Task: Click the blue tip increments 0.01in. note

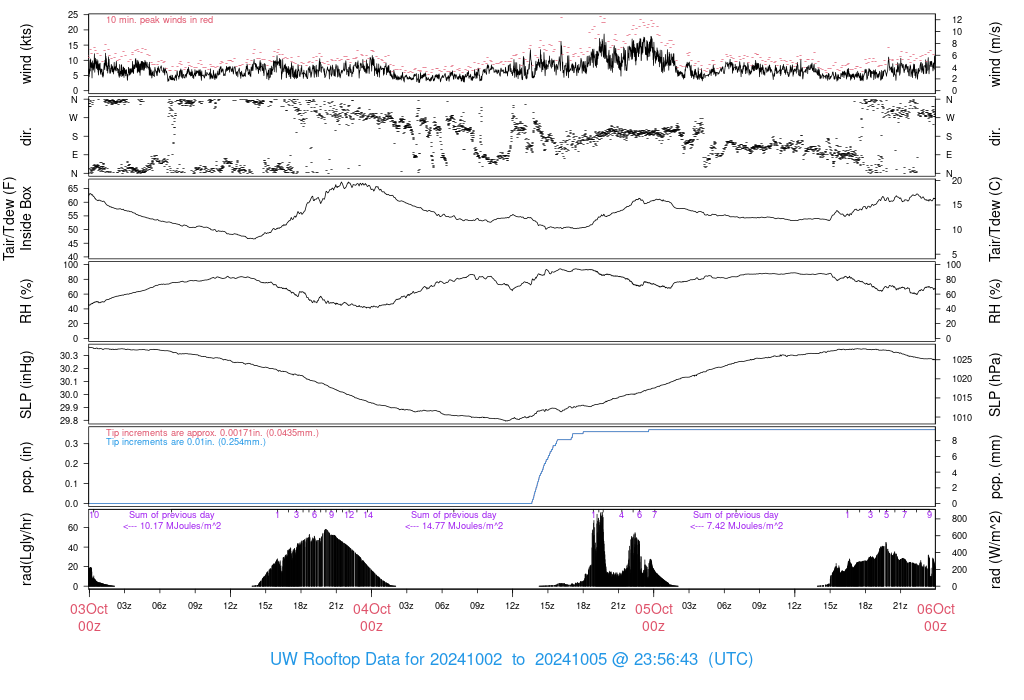Action: coord(186,442)
